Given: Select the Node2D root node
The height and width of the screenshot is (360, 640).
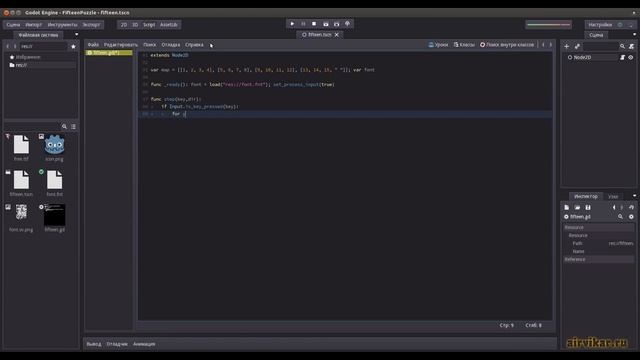Looking at the screenshot, I should [582, 58].
